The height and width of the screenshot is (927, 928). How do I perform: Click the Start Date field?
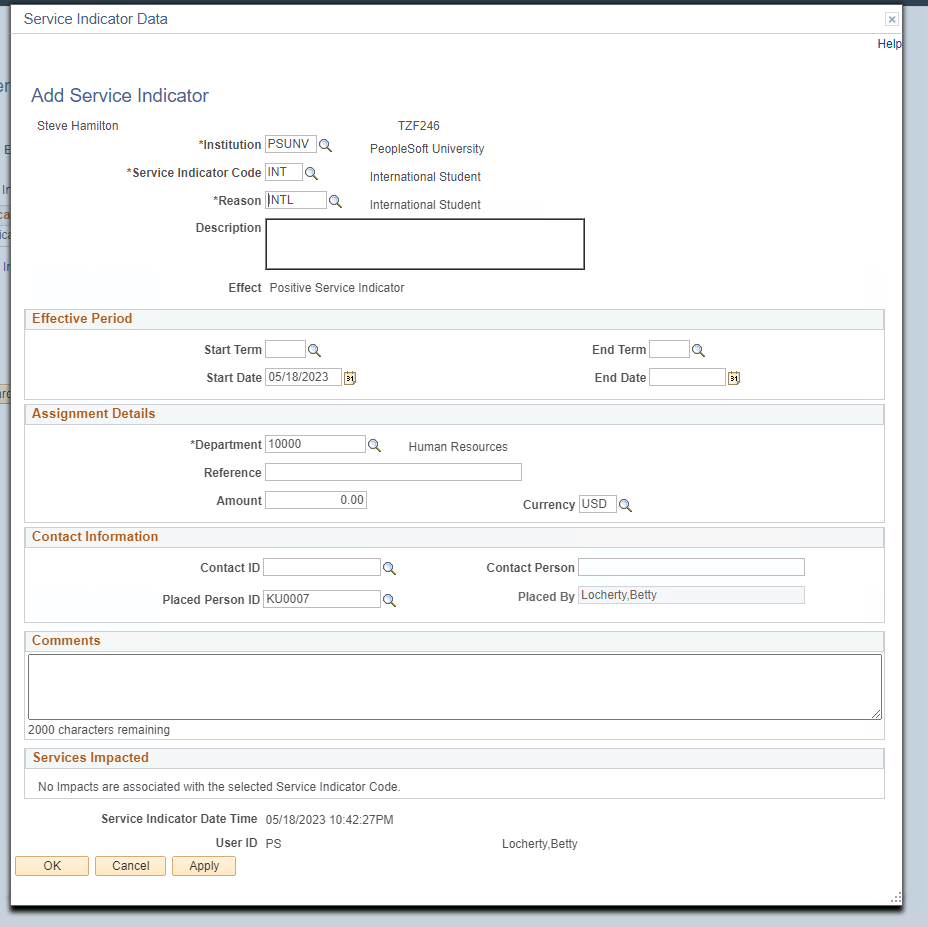point(304,377)
